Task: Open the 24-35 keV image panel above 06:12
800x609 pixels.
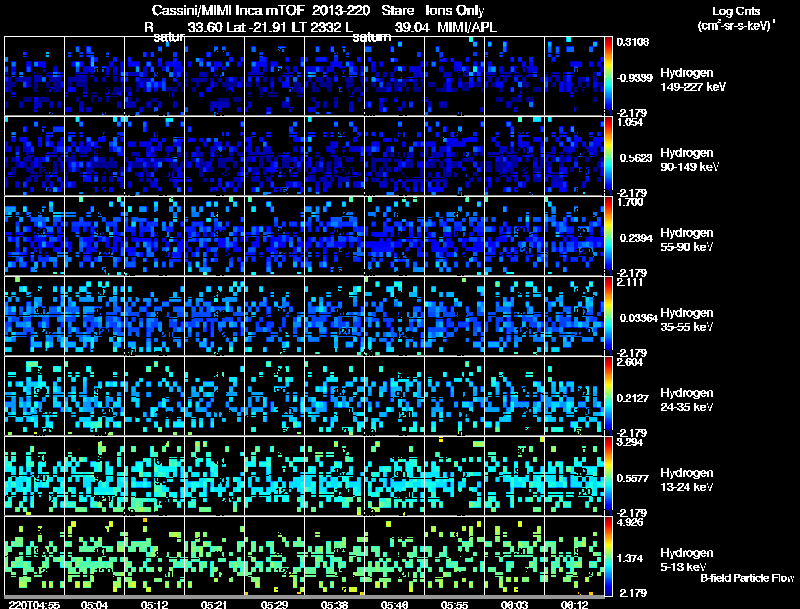Action: tap(574, 396)
